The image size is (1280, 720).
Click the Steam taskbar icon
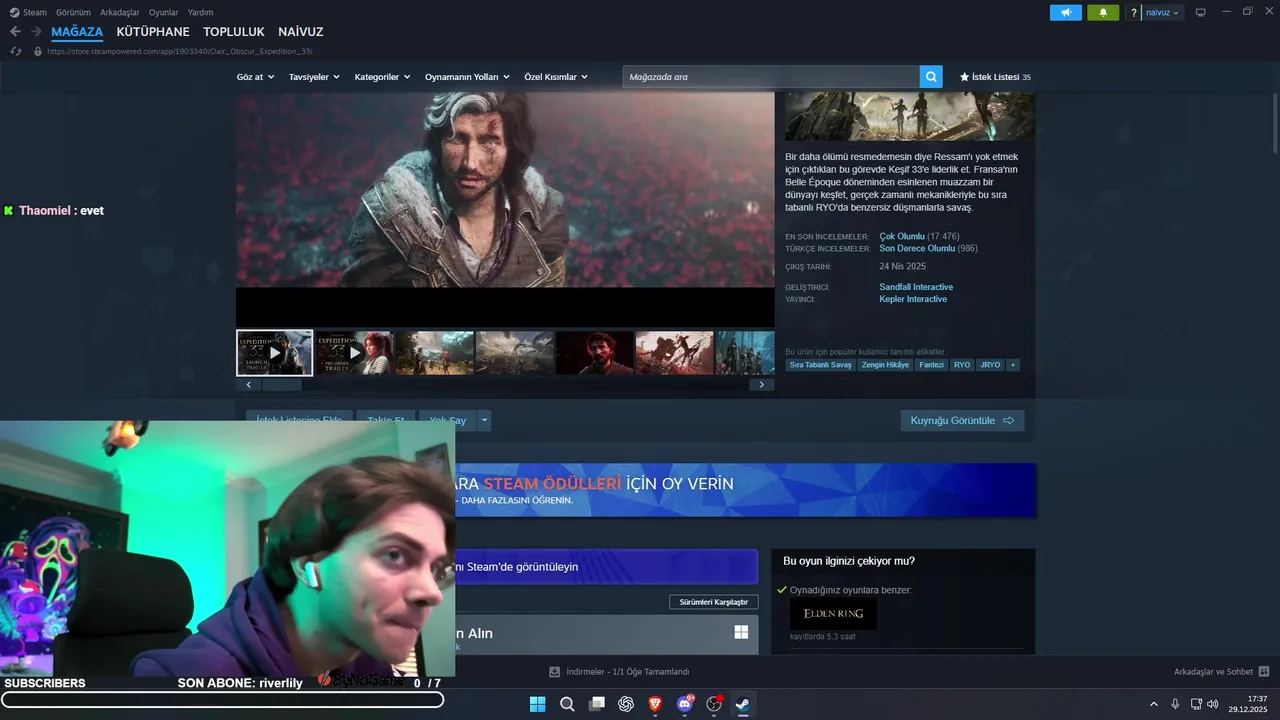743,704
